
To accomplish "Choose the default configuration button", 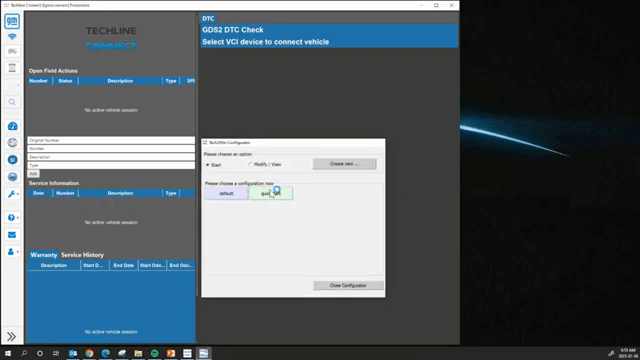I will [226, 193].
